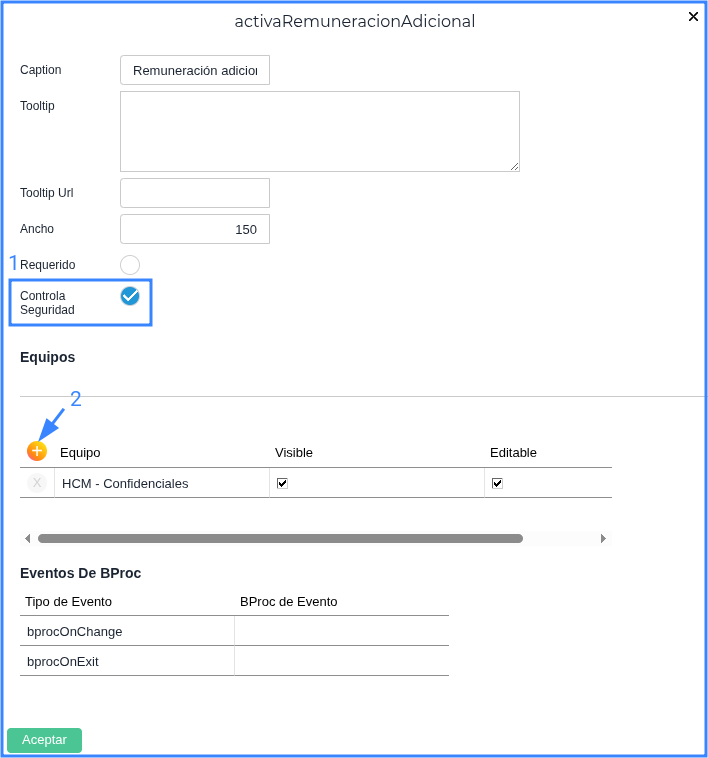Select the Ancho width field
The width and height of the screenshot is (708, 758).
195,229
